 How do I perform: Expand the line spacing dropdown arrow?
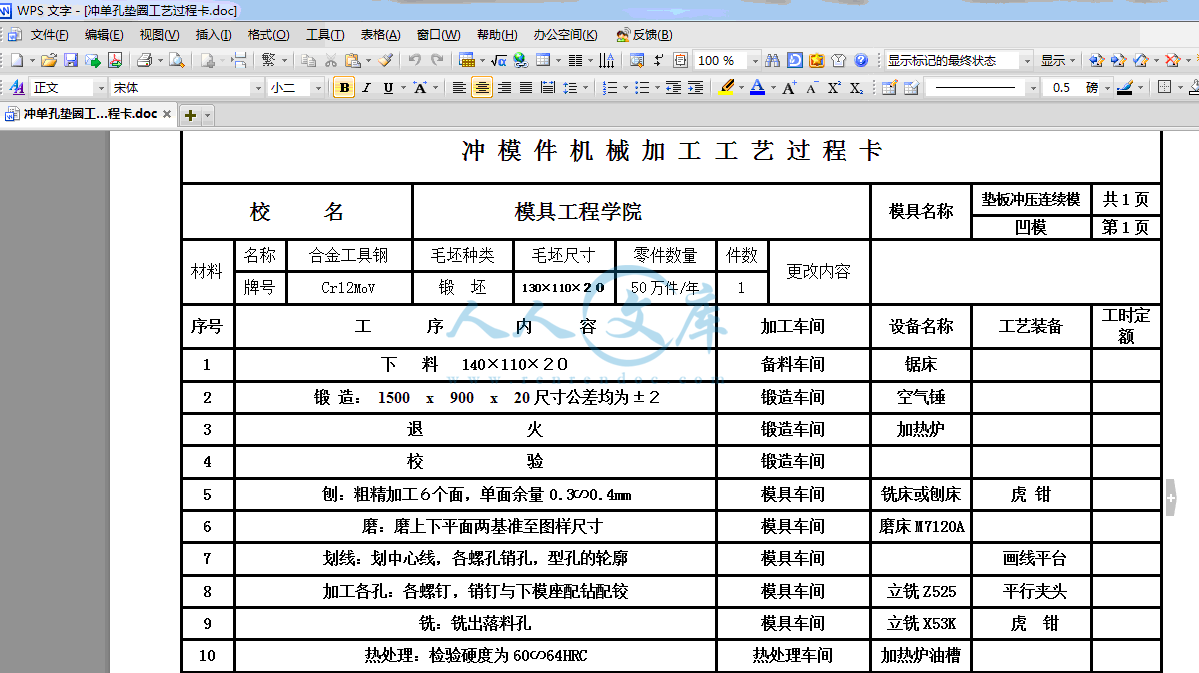tap(586, 88)
